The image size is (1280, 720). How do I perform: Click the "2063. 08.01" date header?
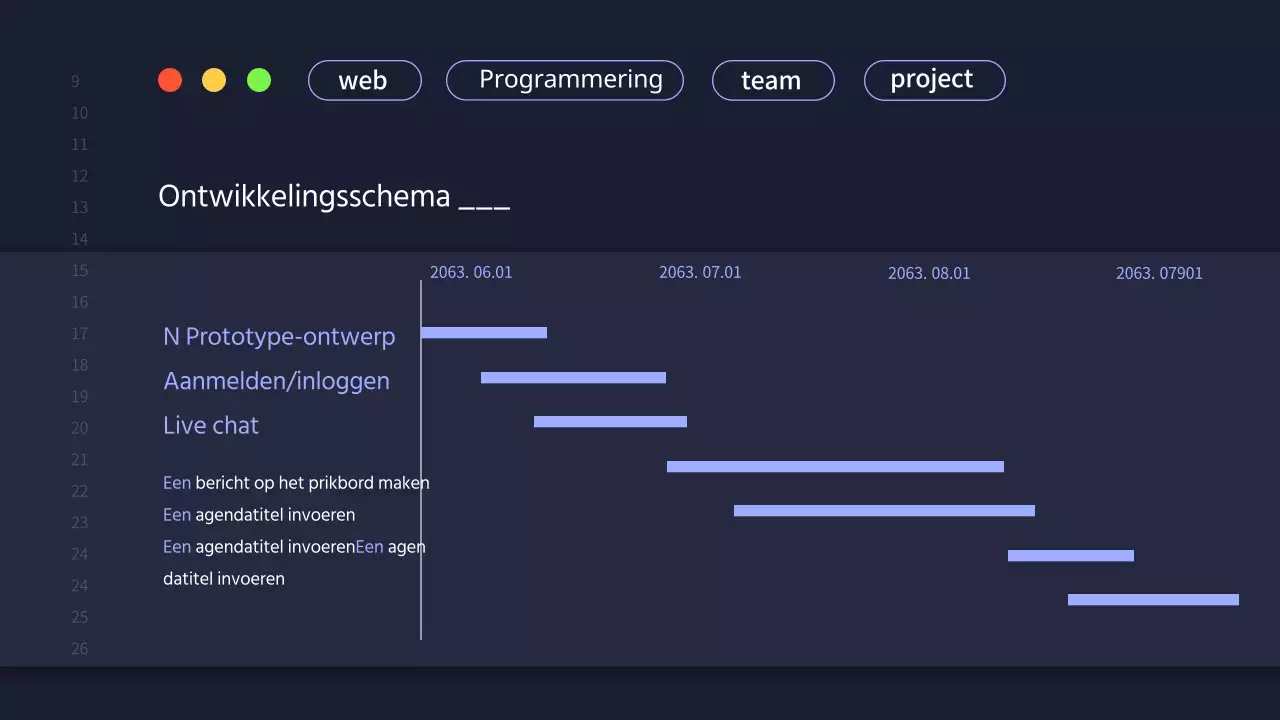[x=929, y=272]
